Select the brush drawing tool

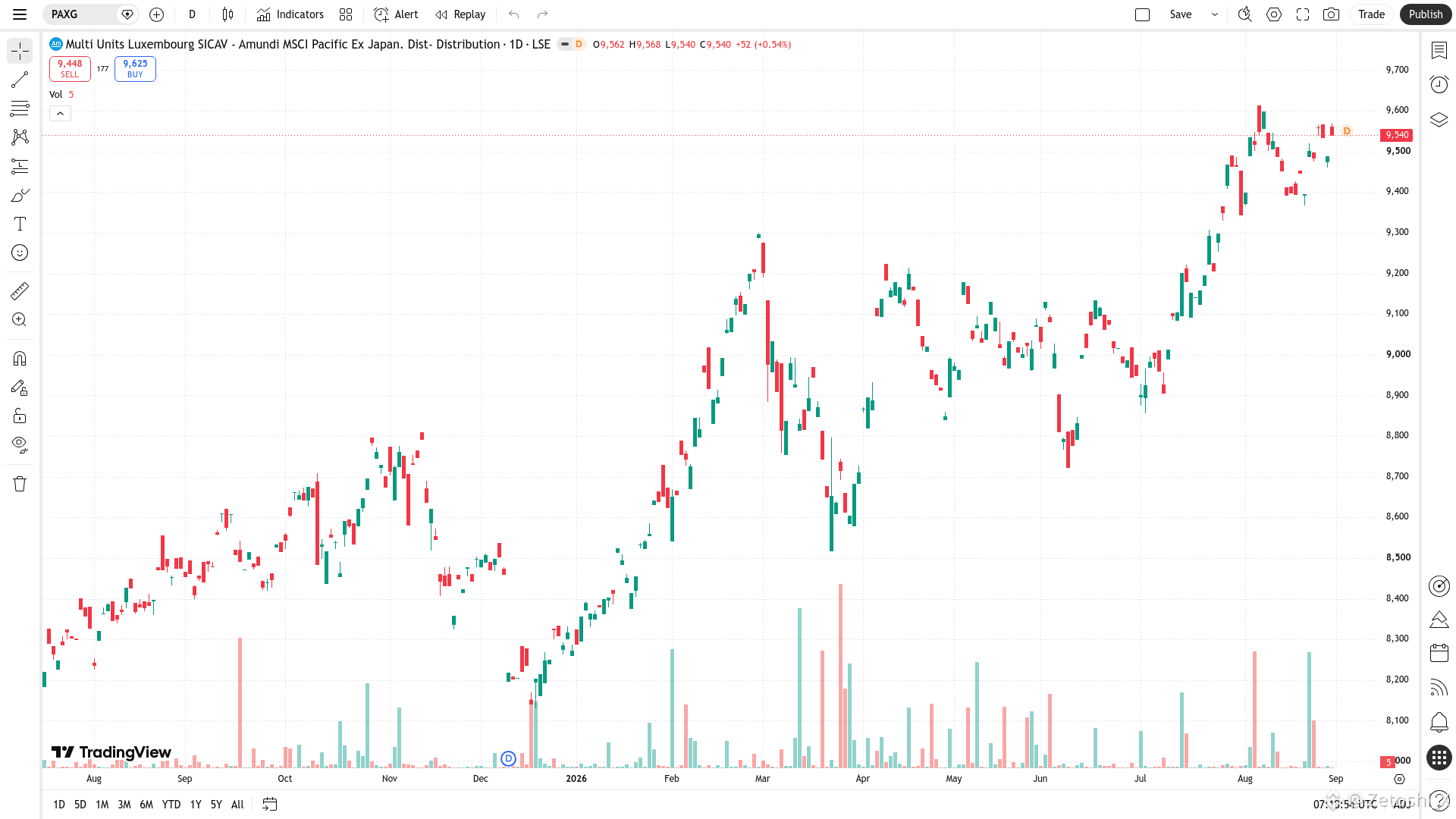click(x=20, y=195)
